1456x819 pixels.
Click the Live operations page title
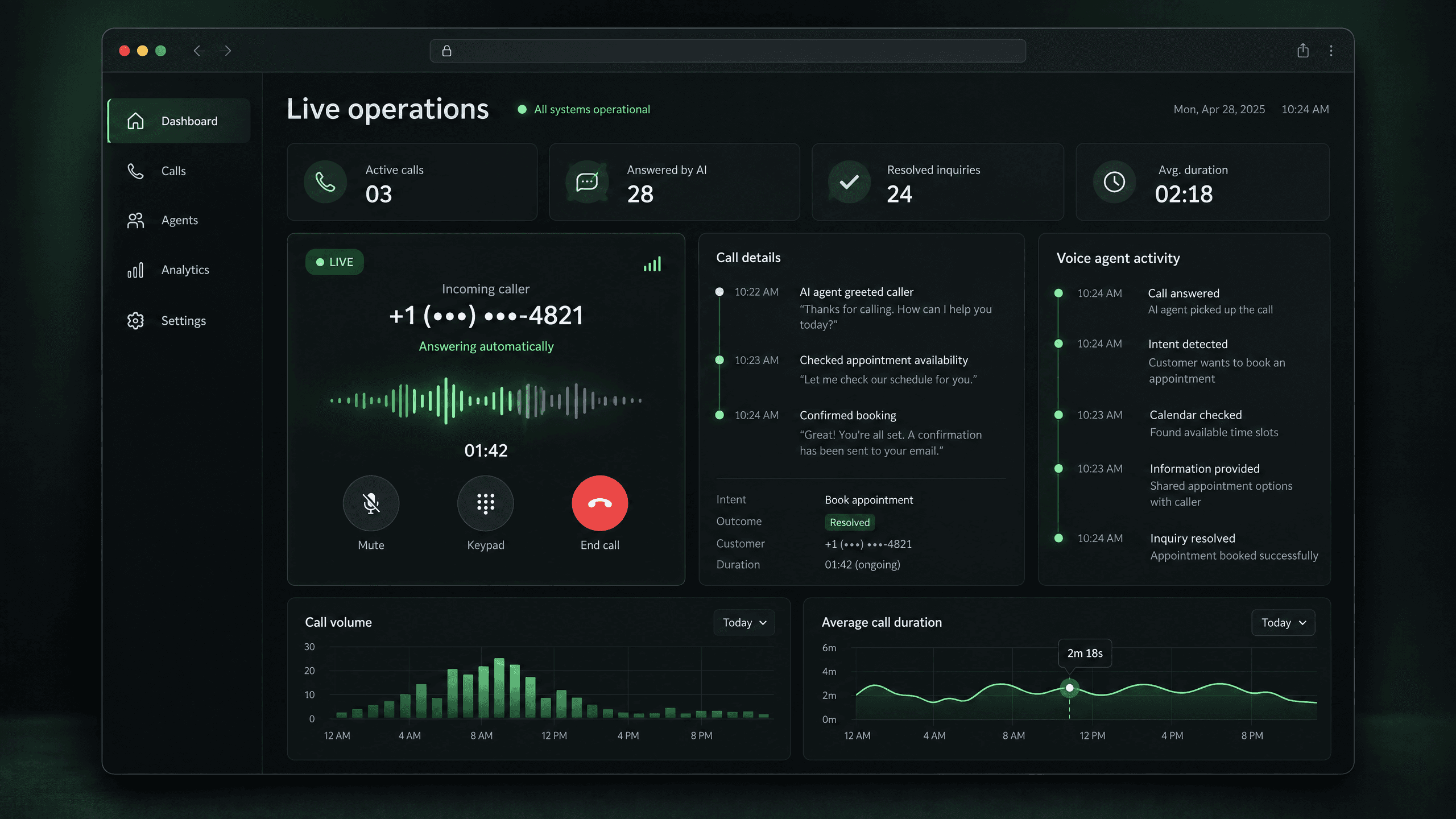pyautogui.click(x=387, y=109)
